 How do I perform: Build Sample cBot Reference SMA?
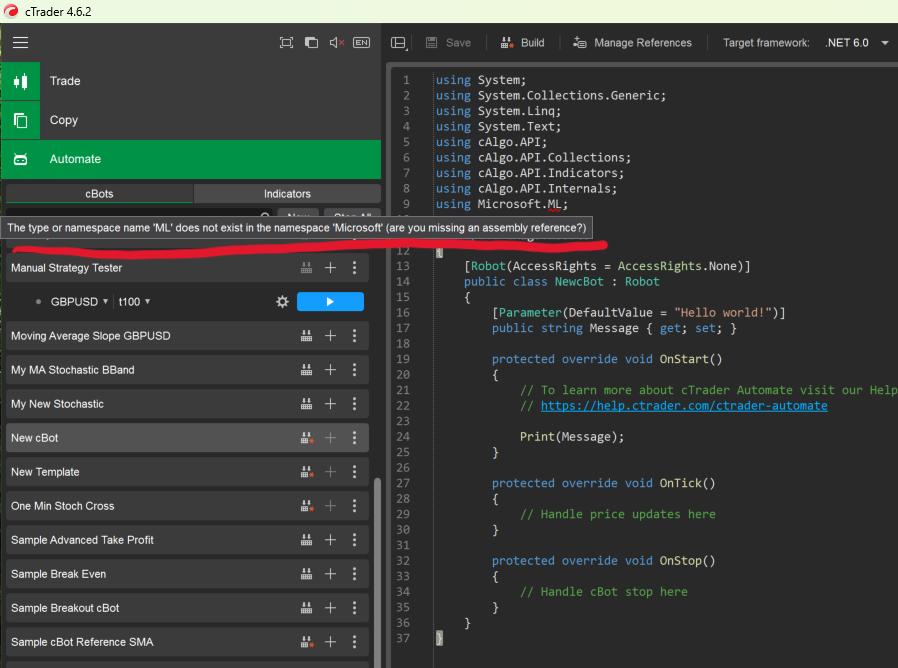click(x=307, y=642)
